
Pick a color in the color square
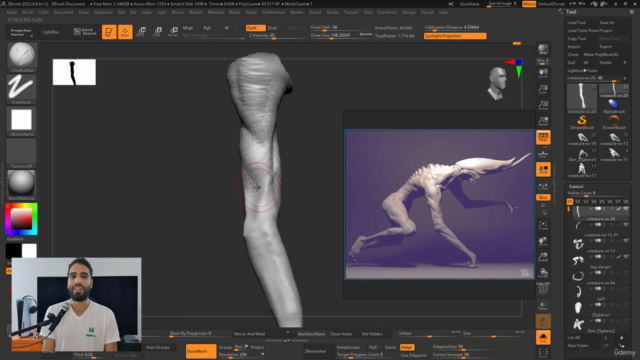click(x=21, y=219)
